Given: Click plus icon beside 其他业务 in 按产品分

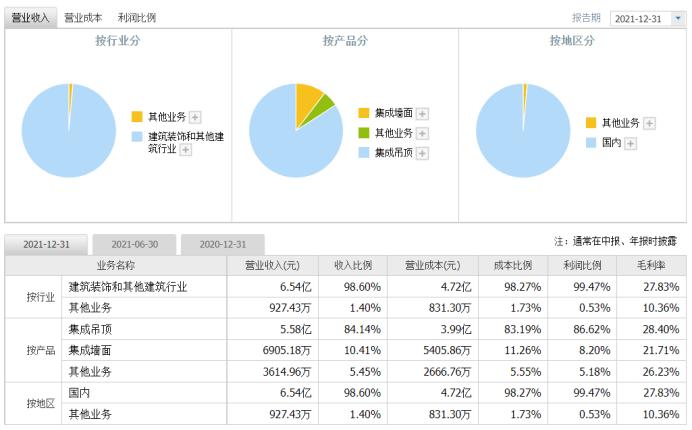Looking at the screenshot, I should (x=422, y=133).
